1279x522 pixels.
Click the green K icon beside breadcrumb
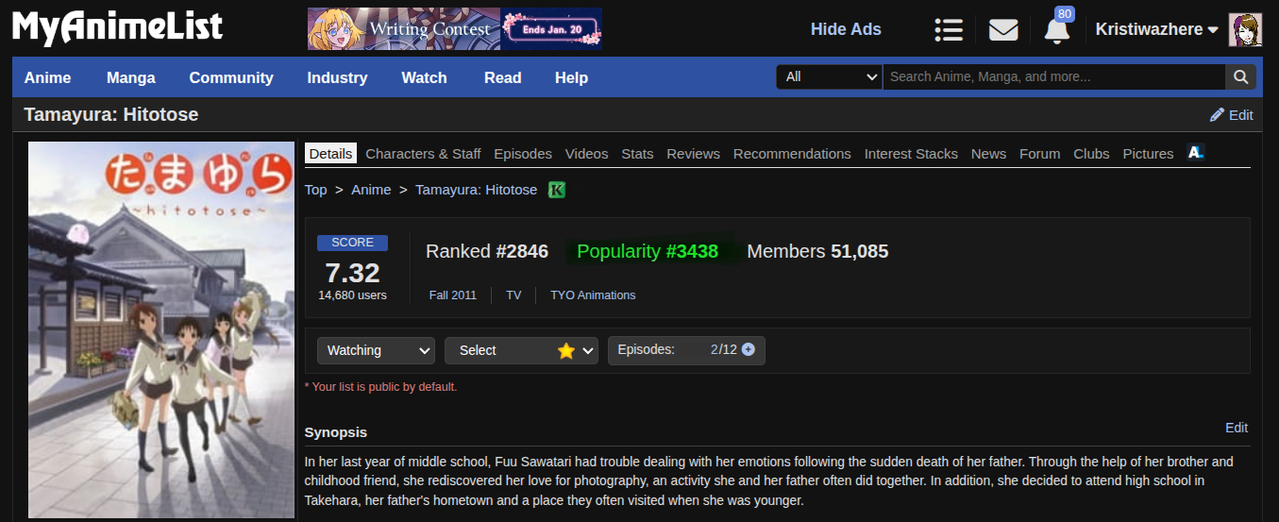tap(557, 190)
